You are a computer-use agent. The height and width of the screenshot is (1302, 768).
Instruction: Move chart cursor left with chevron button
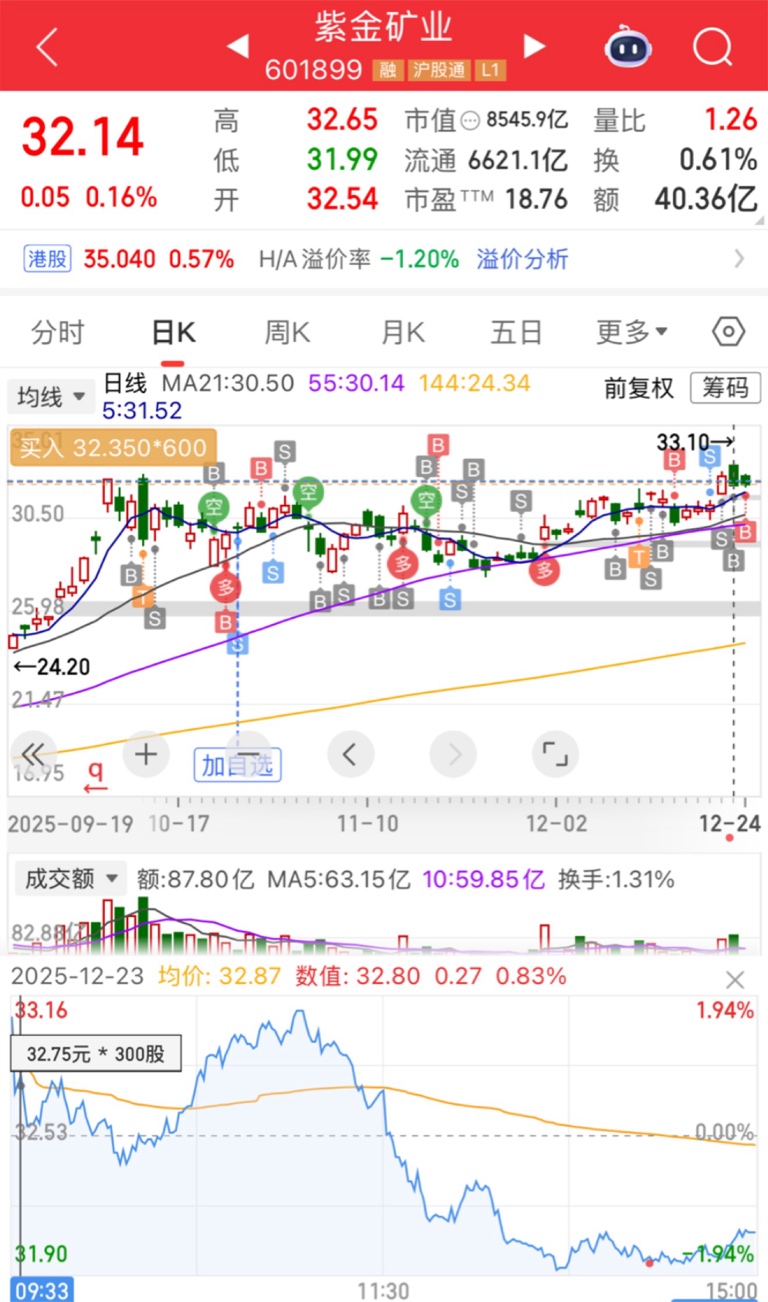click(350, 754)
